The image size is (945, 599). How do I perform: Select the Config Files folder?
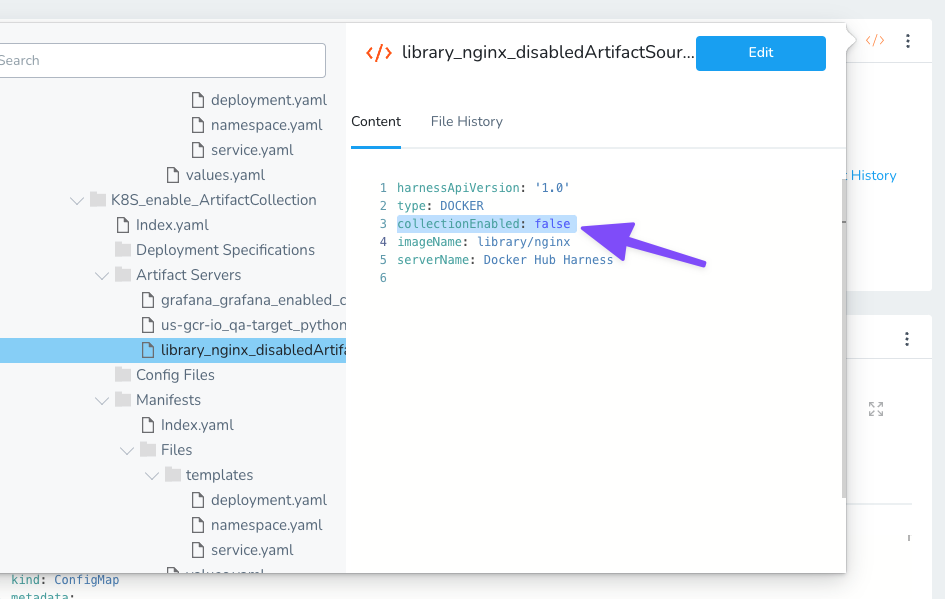click(175, 375)
